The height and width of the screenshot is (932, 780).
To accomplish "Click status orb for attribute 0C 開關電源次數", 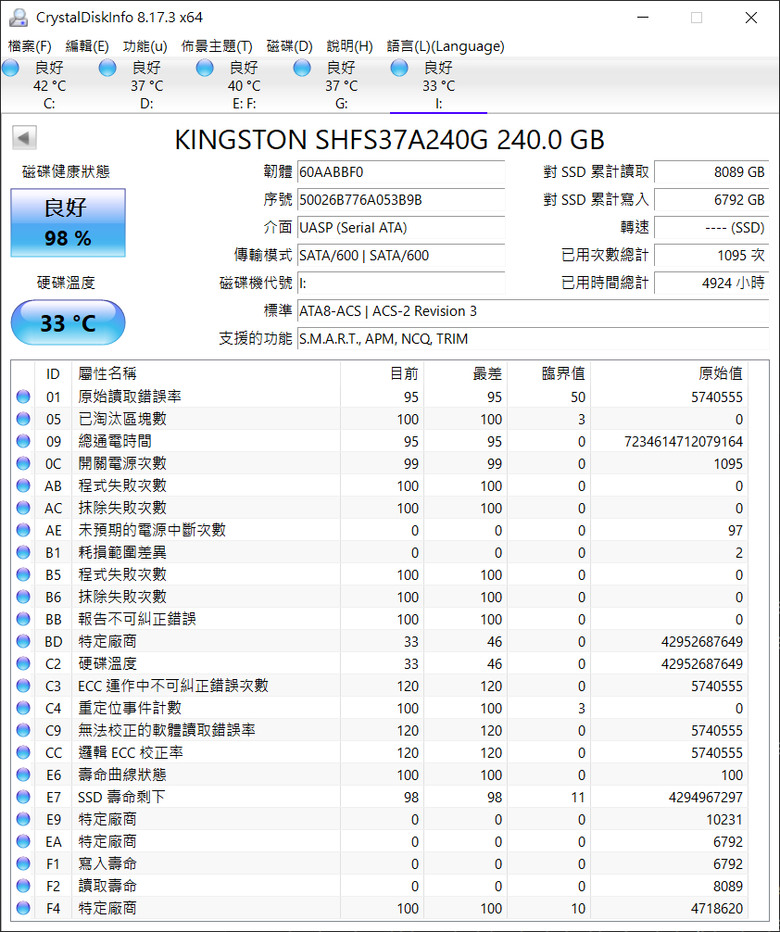I will [x=23, y=463].
